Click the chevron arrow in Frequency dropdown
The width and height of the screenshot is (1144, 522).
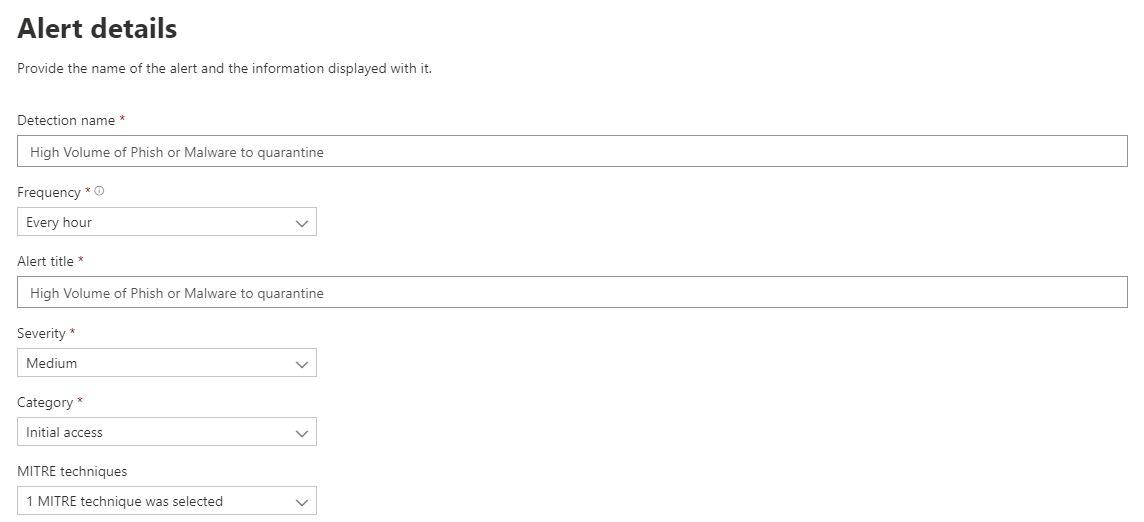click(x=301, y=223)
